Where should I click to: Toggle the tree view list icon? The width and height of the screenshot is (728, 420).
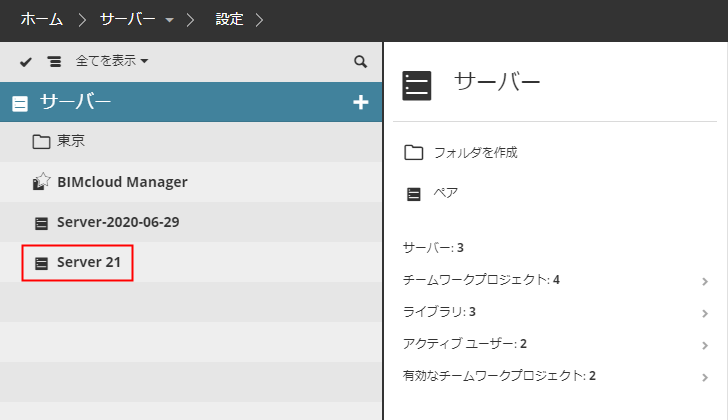coord(53,62)
